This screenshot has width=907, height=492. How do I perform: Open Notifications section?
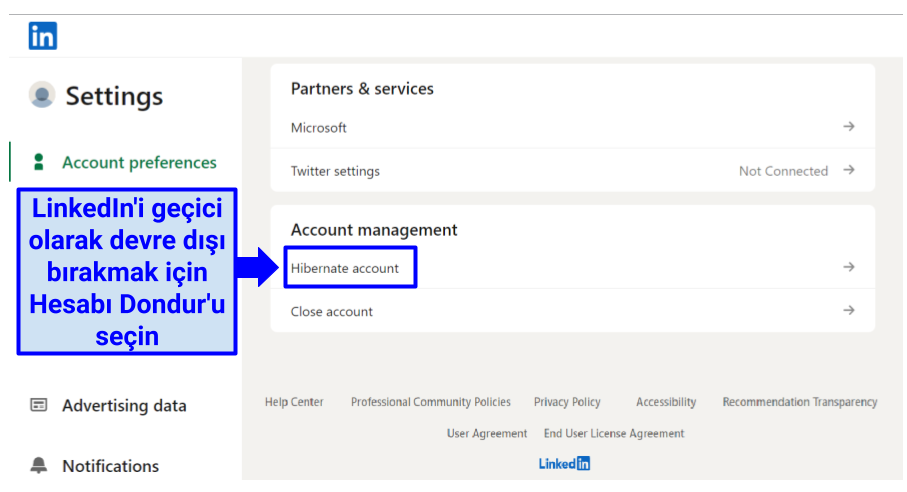point(110,466)
